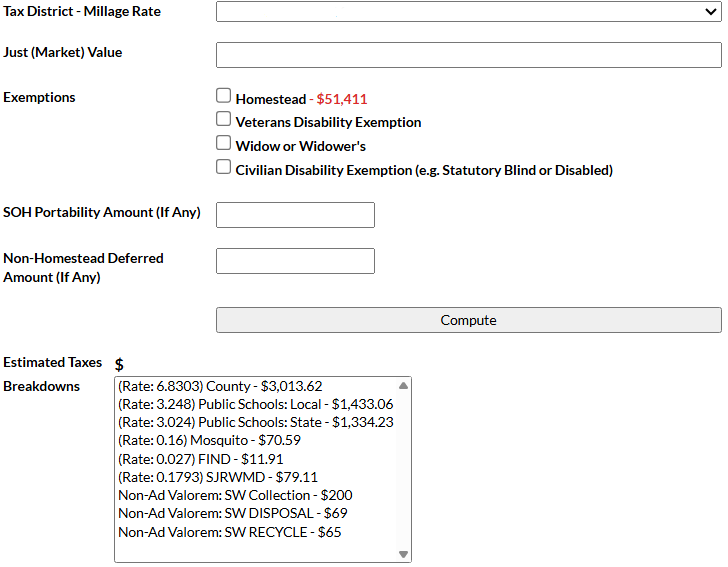Select the Public Schools: Local entry
This screenshot has height=567, width=728.
[255, 404]
